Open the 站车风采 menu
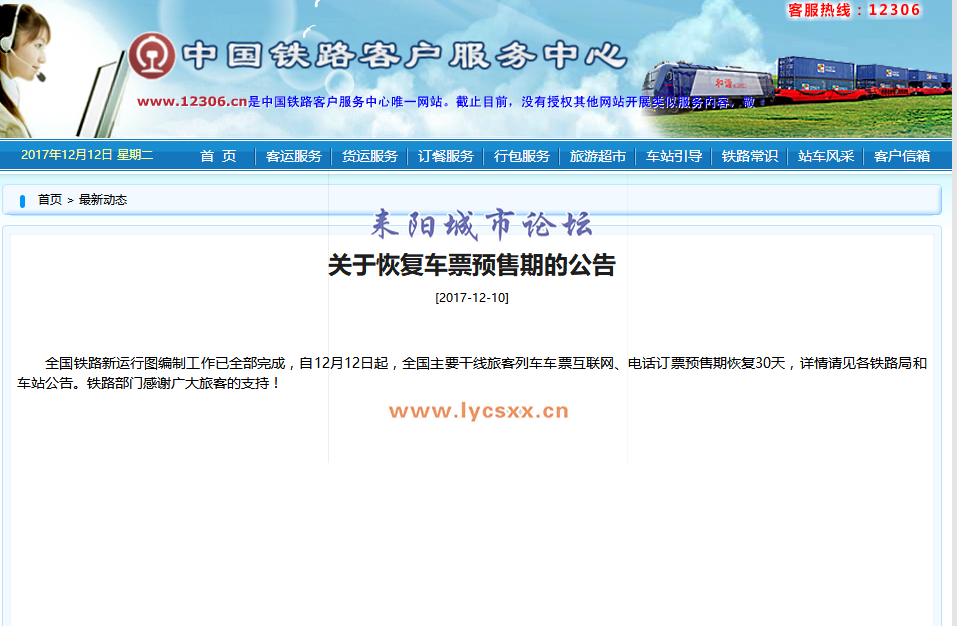 [x=826, y=156]
